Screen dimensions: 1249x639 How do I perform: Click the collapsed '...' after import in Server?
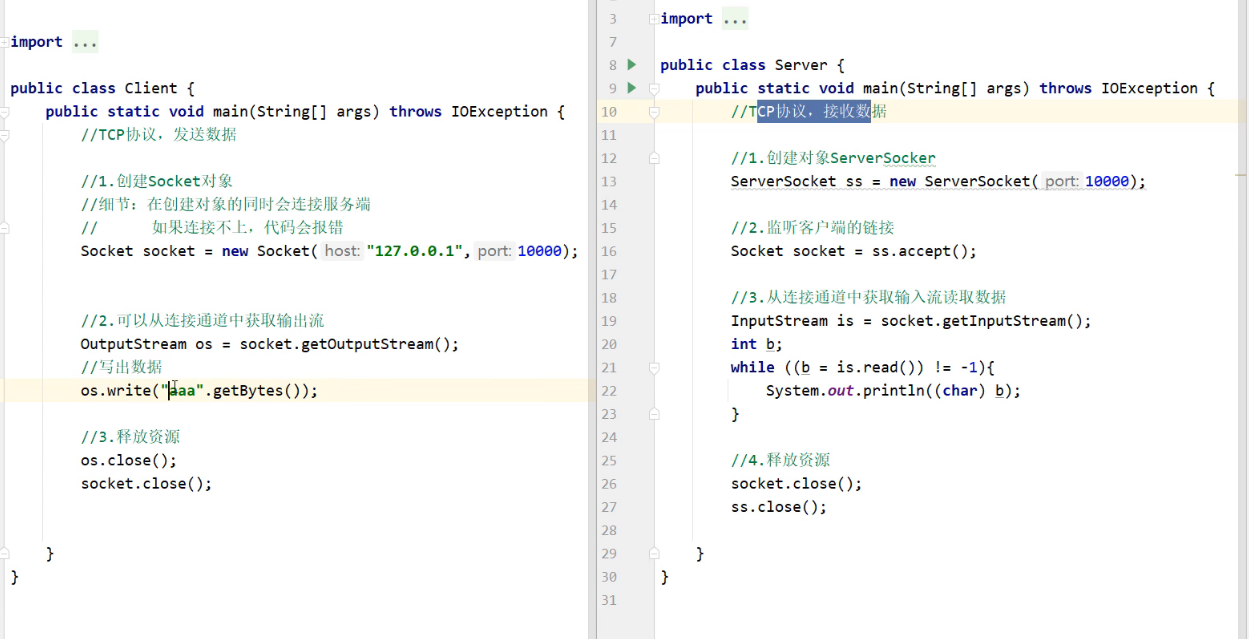coord(735,19)
